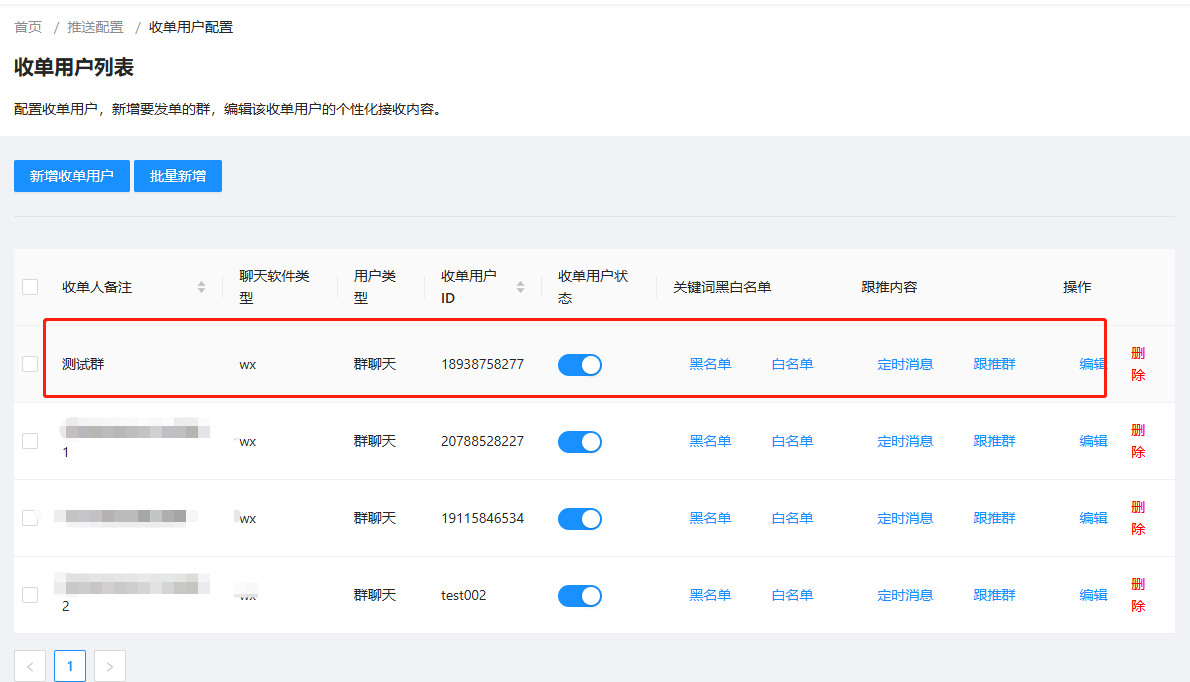Toggle status switch for 测试群 row
The height and width of the screenshot is (682, 1190).
580,365
